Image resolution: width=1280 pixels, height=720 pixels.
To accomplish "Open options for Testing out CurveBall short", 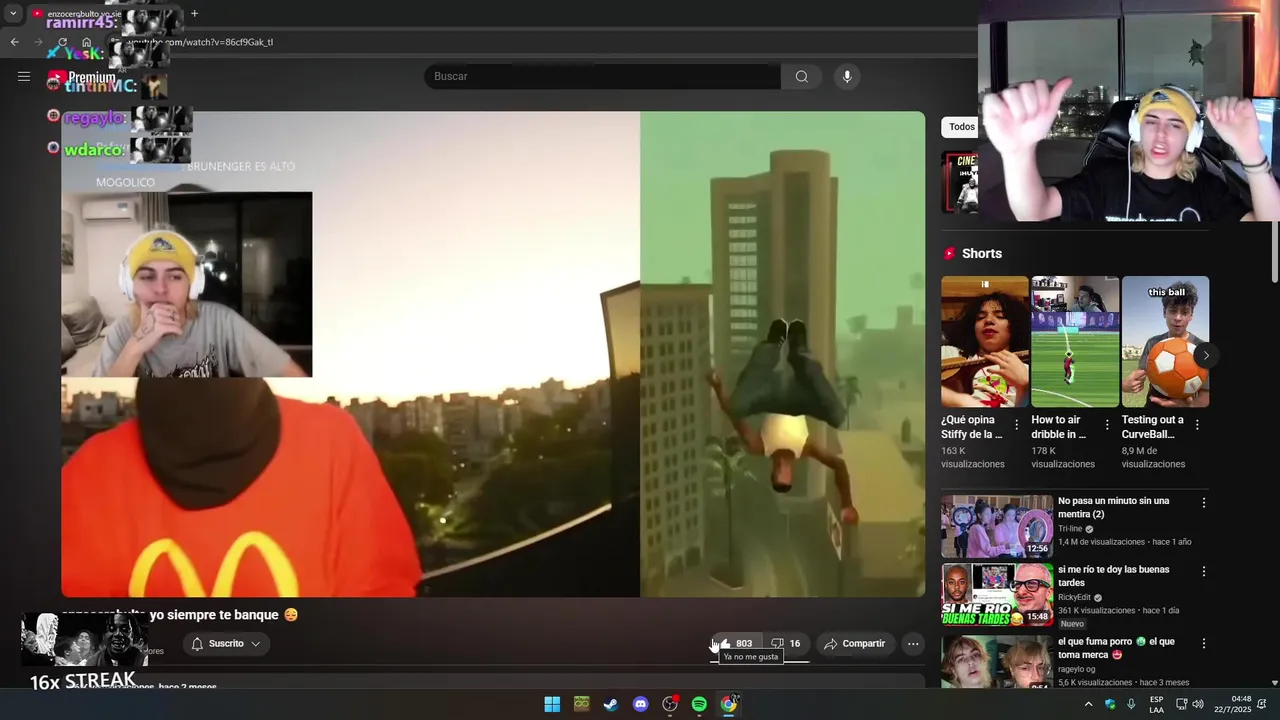I will point(1197,425).
